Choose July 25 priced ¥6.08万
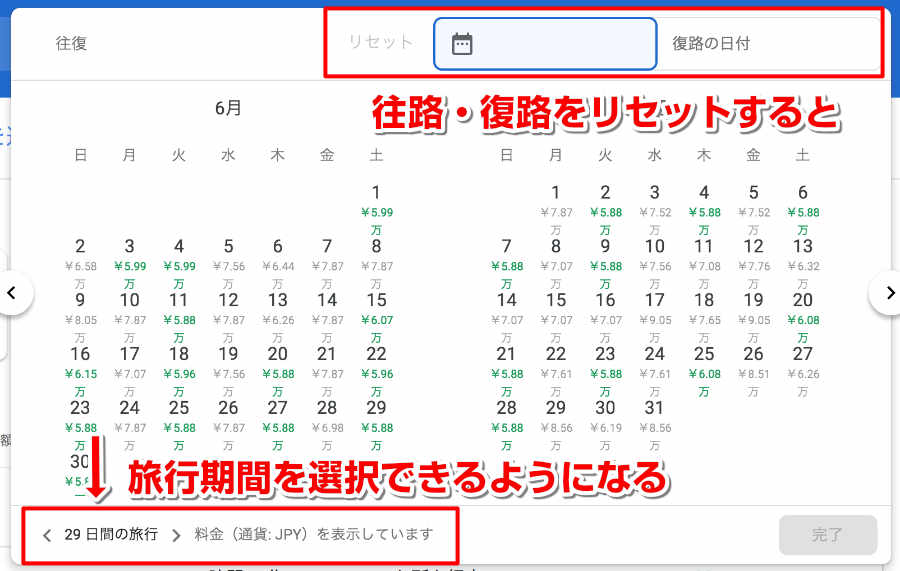 click(704, 371)
